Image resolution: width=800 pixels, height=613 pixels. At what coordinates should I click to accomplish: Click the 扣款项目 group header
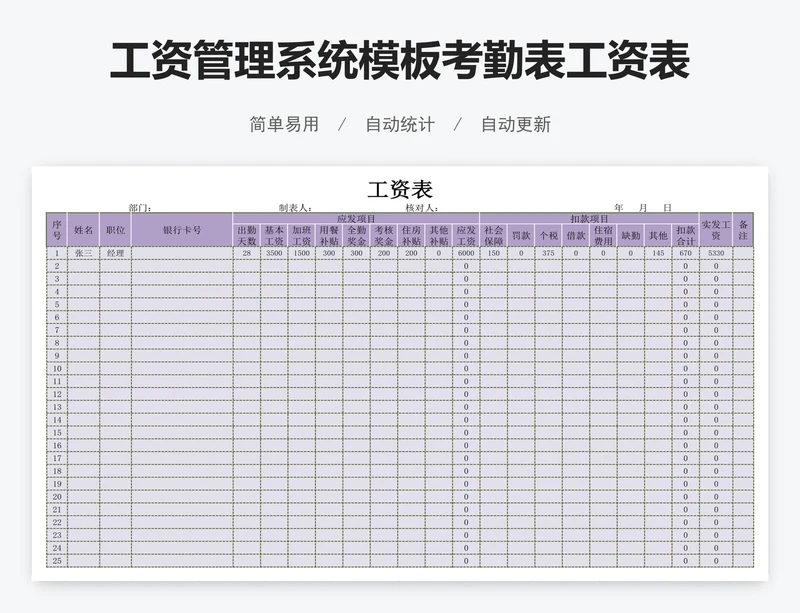[589, 218]
